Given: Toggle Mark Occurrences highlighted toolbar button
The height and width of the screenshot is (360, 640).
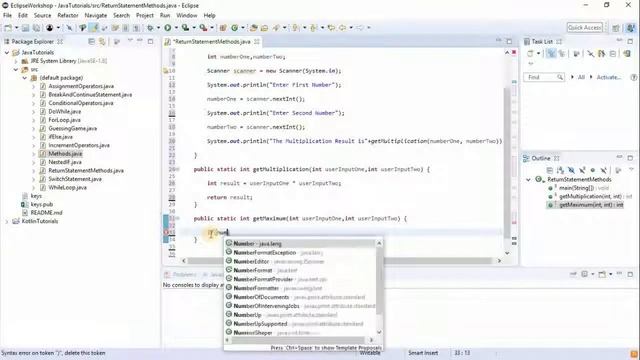Looking at the screenshot, I should click(94, 28).
